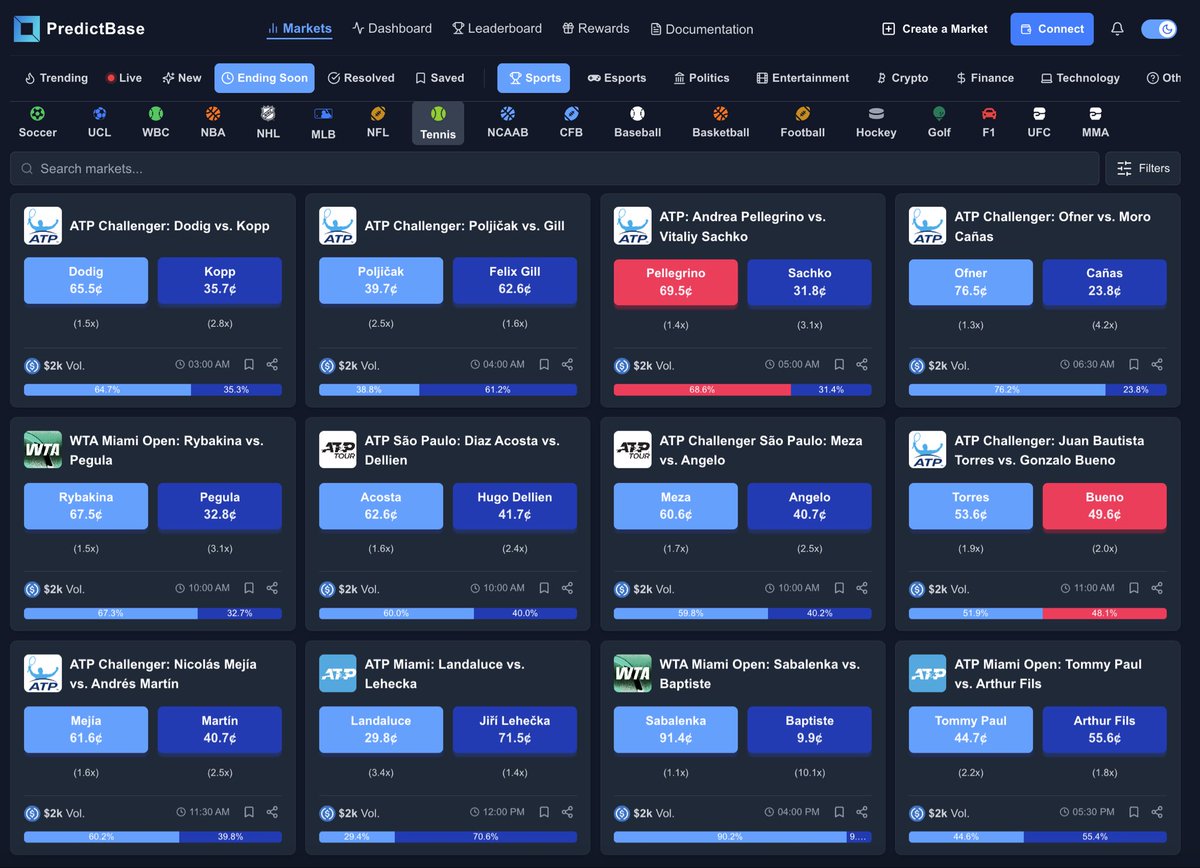Open the Filters panel
The image size is (1200, 868).
(x=1143, y=168)
